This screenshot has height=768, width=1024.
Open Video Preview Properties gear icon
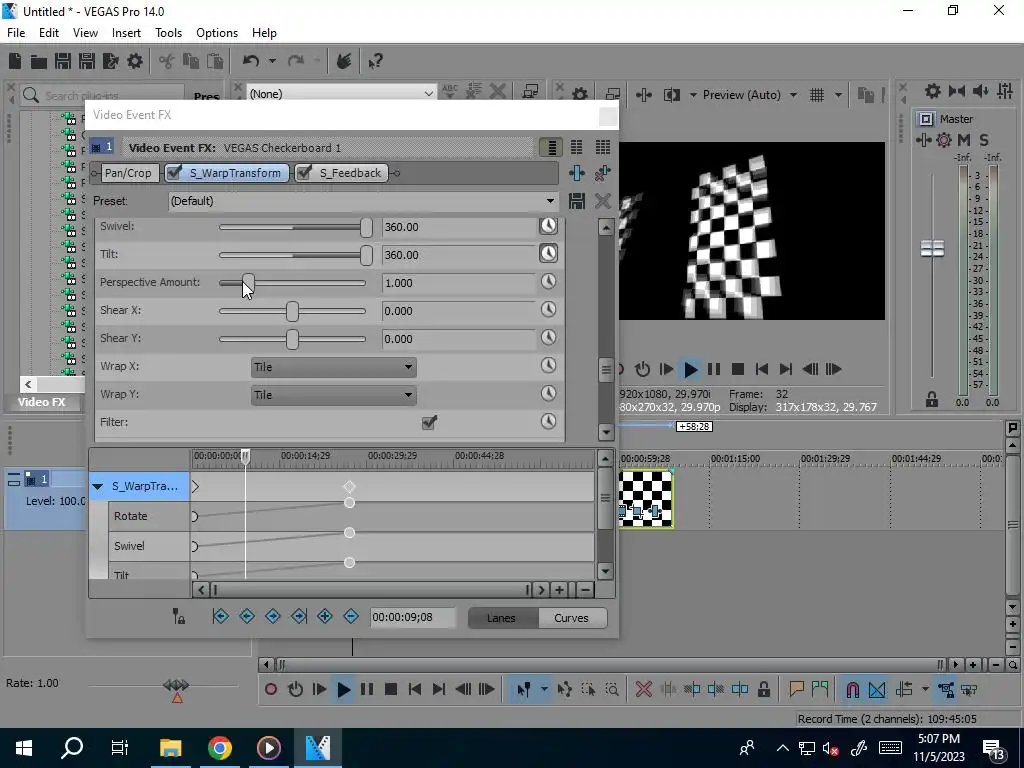580,95
